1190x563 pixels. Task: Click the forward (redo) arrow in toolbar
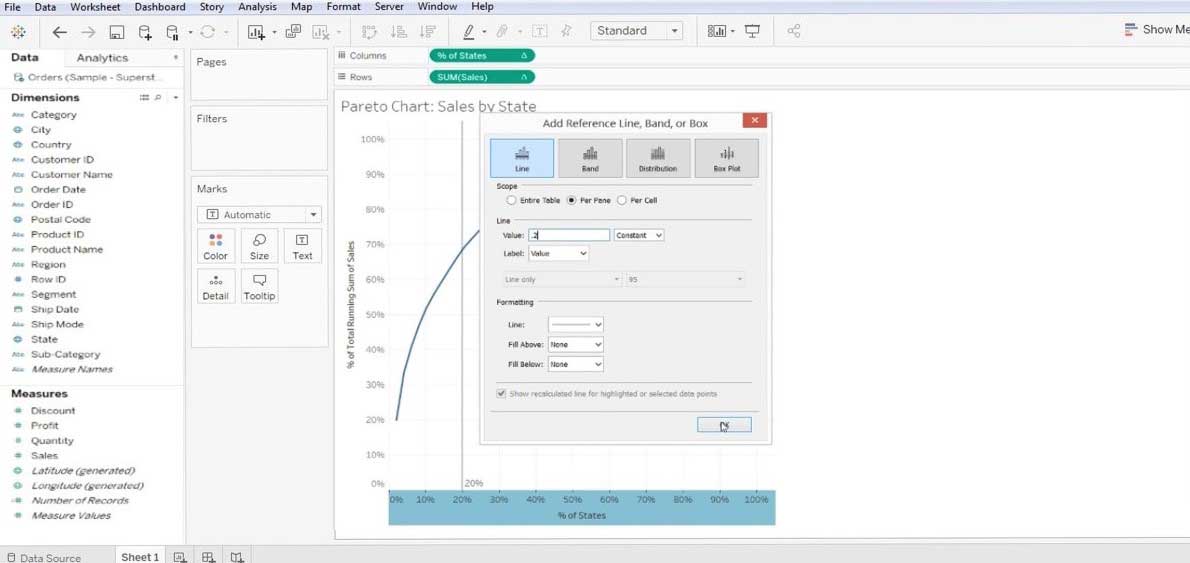tap(89, 32)
